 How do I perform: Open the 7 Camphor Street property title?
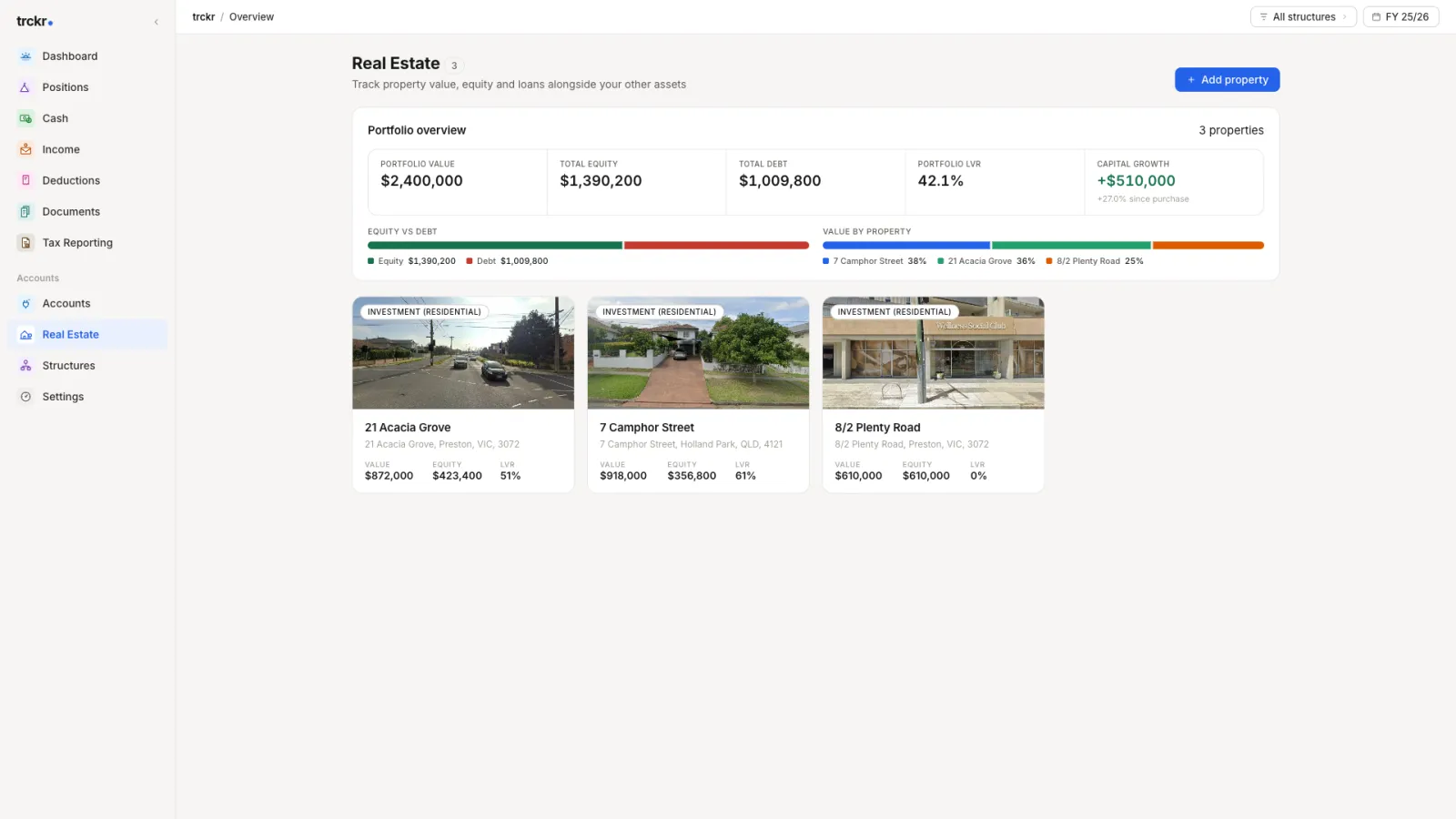647,428
